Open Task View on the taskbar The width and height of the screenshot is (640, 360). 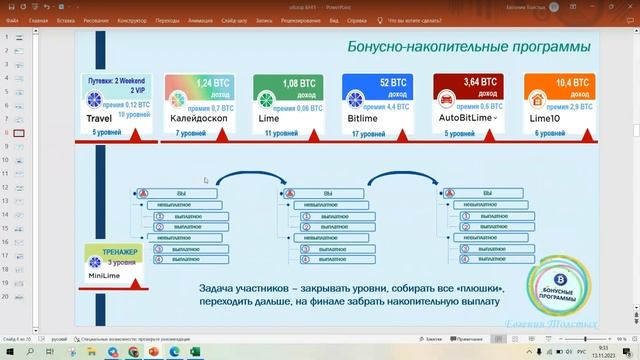[x=50, y=352]
